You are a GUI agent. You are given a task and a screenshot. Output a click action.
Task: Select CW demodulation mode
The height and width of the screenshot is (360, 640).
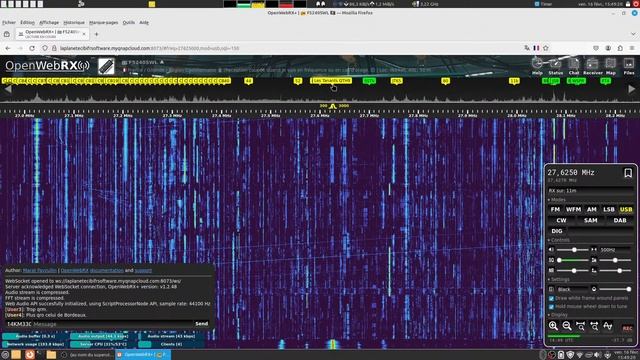click(561, 220)
